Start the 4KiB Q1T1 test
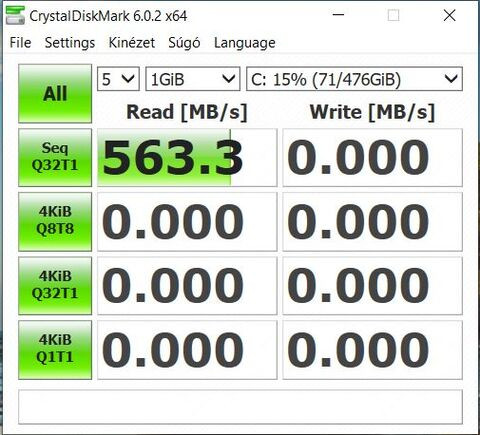Screen dimensions: 480x435 [x=55, y=350]
